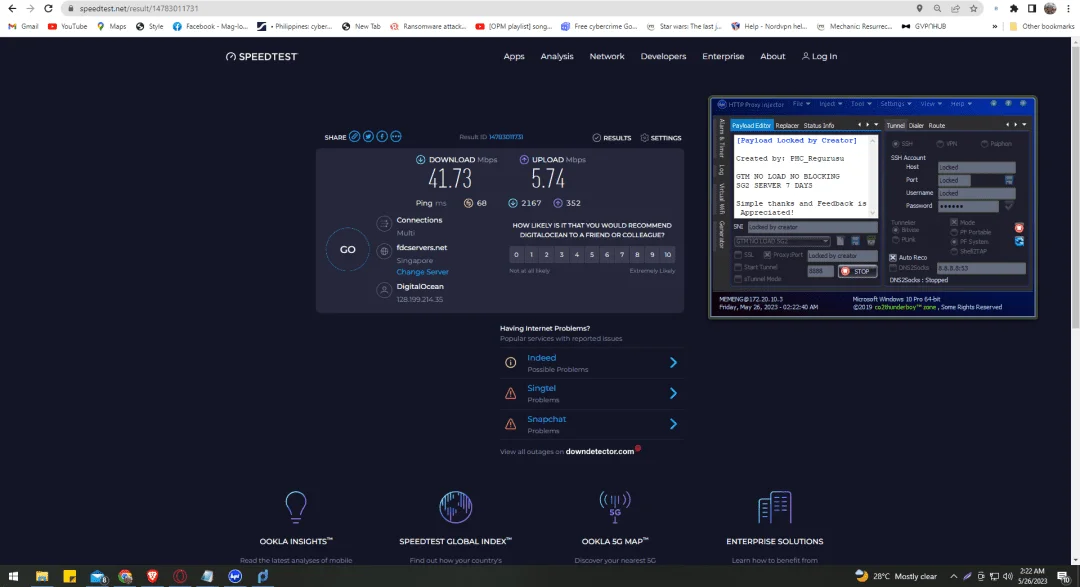Open Ookla 5G Map antenna icon
The height and width of the screenshot is (587, 1080).
615,506
